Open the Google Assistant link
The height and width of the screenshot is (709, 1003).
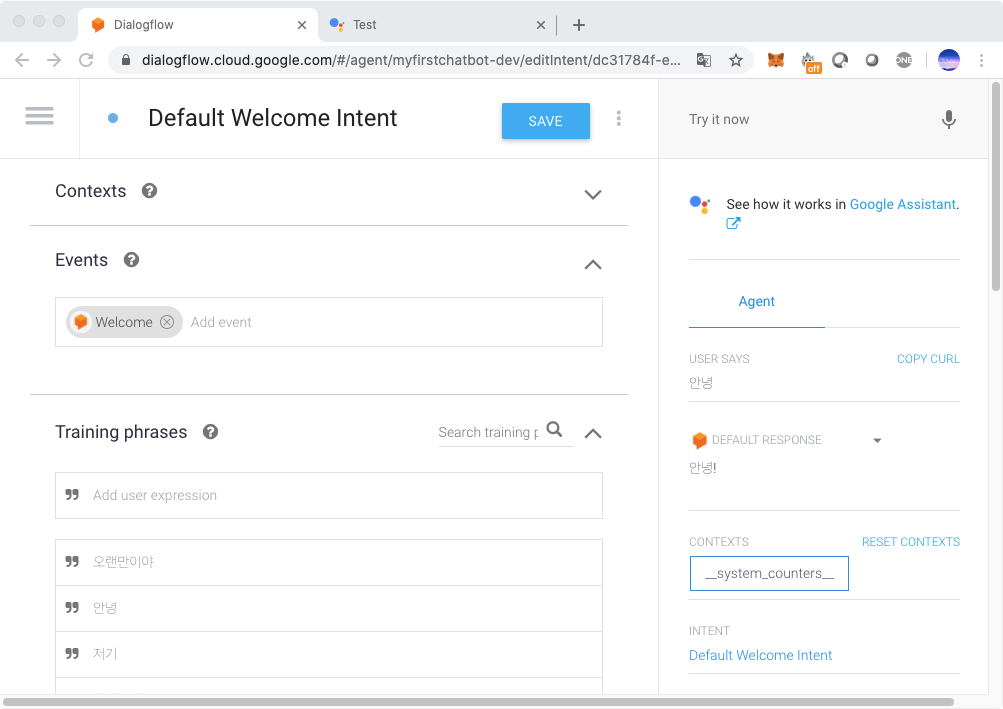click(x=903, y=204)
